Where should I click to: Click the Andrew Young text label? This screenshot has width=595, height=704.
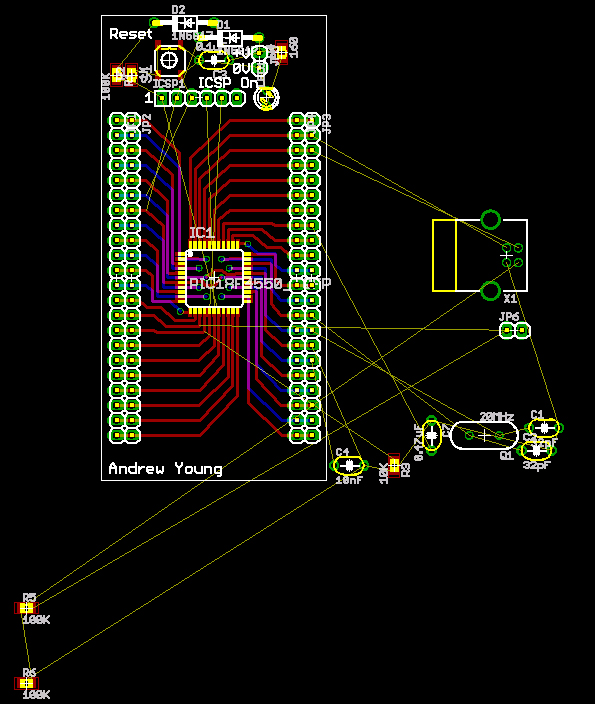(x=165, y=469)
